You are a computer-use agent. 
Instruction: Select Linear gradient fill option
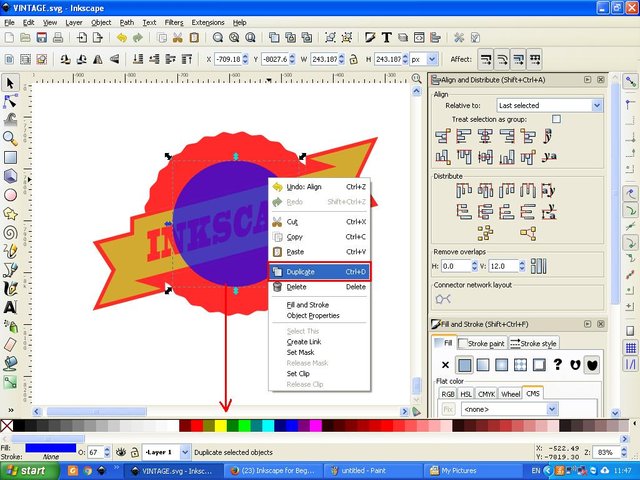[483, 364]
